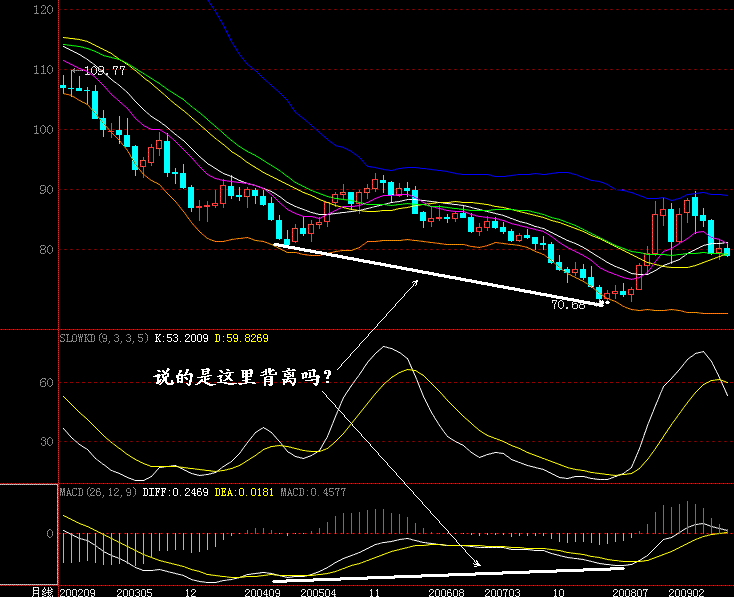Click the K:53.2009 value readout

[x=181, y=338]
